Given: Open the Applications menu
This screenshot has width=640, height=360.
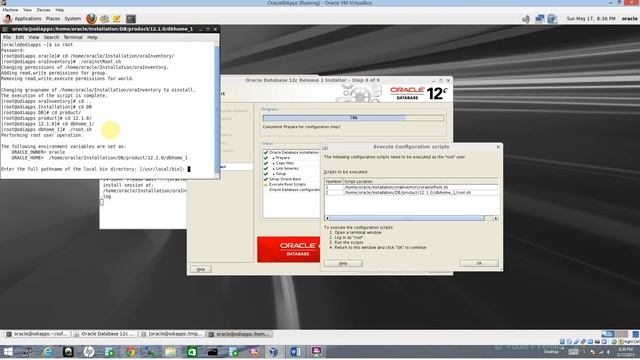Looking at the screenshot, I should tap(28, 19).
